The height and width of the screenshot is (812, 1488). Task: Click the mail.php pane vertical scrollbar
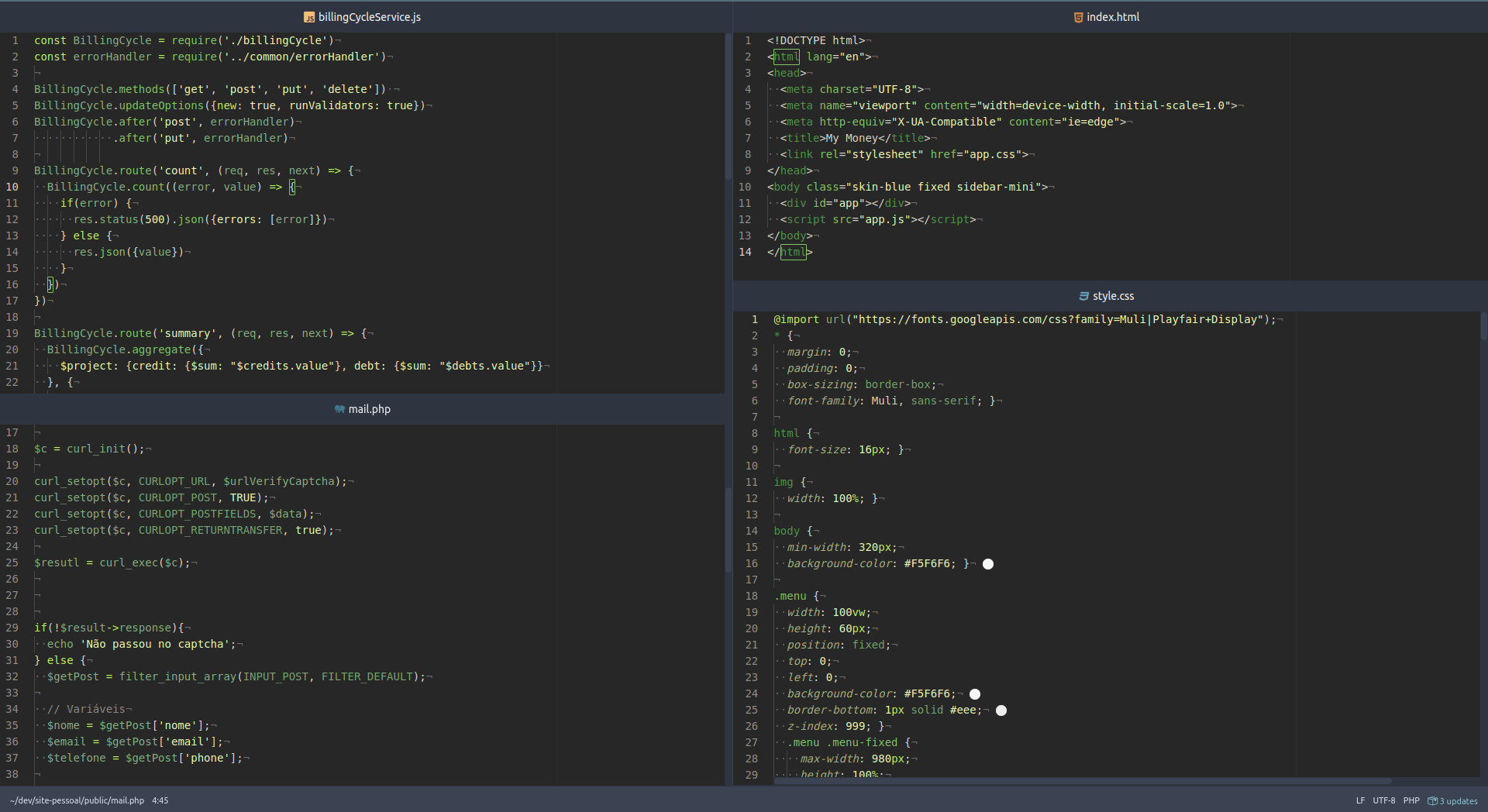point(728,530)
